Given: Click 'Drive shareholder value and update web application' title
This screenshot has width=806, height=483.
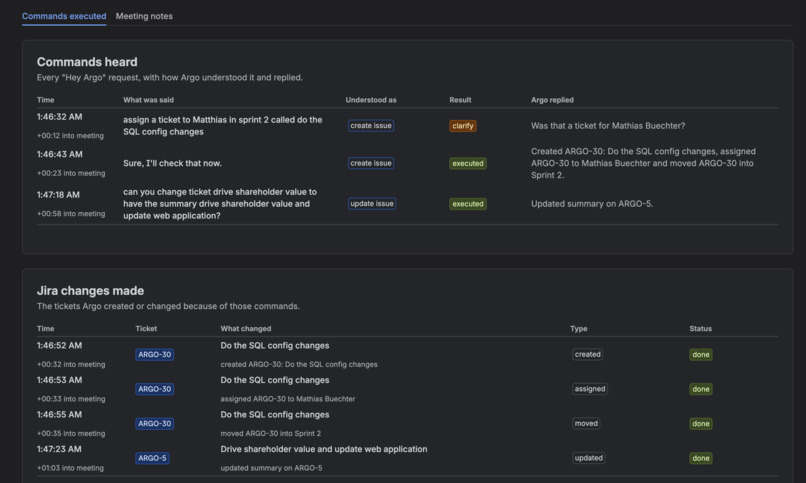Looking at the screenshot, I should coord(324,449).
